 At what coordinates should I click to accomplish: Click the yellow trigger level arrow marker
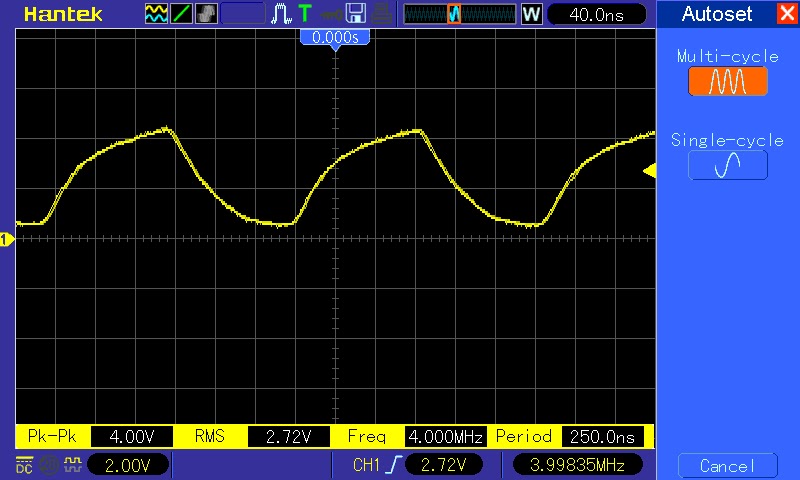[649, 171]
